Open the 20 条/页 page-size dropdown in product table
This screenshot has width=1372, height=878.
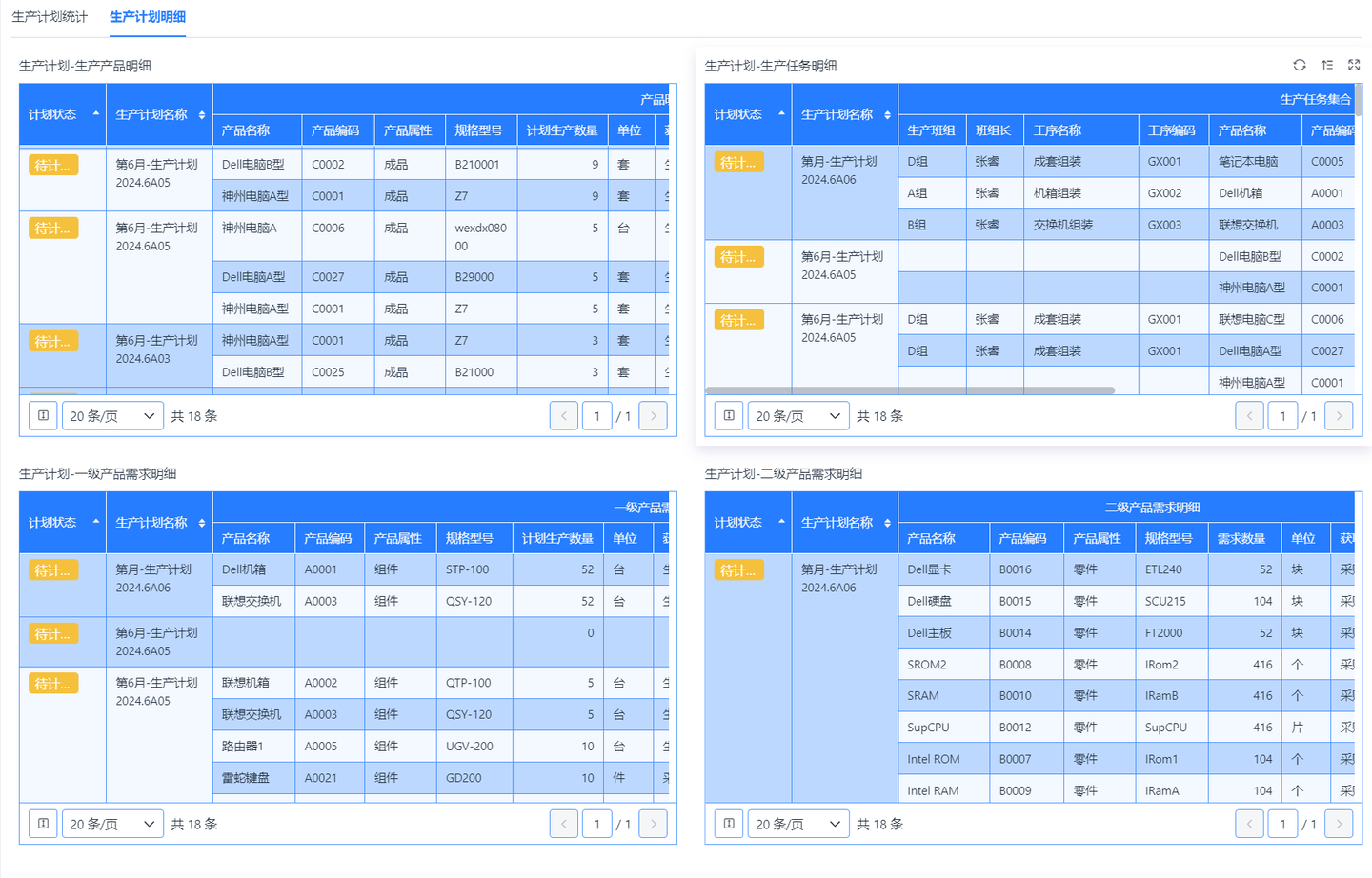click(112, 415)
